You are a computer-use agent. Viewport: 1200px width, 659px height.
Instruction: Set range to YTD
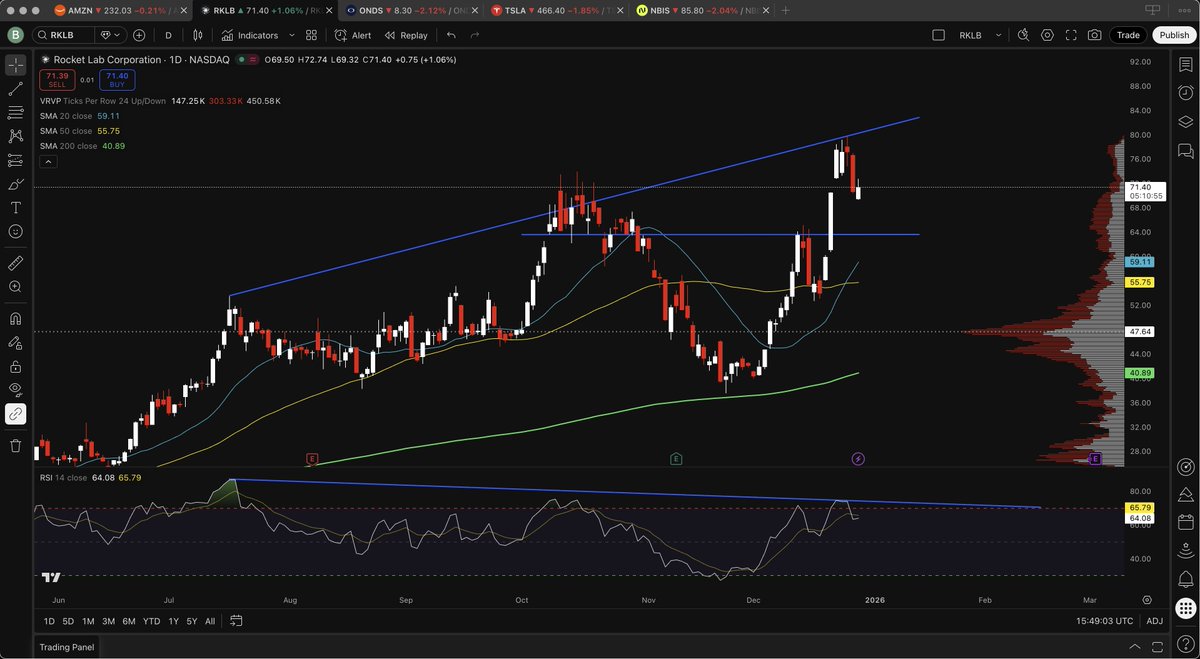pyautogui.click(x=152, y=621)
